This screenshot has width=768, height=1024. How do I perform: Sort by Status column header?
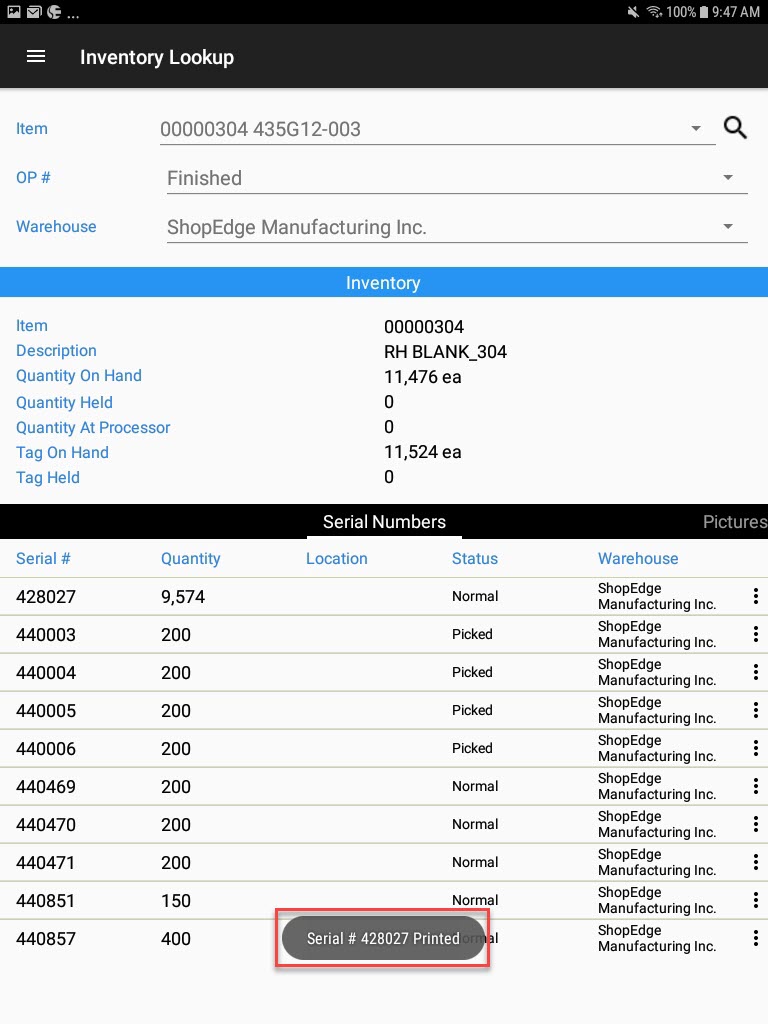coord(475,558)
